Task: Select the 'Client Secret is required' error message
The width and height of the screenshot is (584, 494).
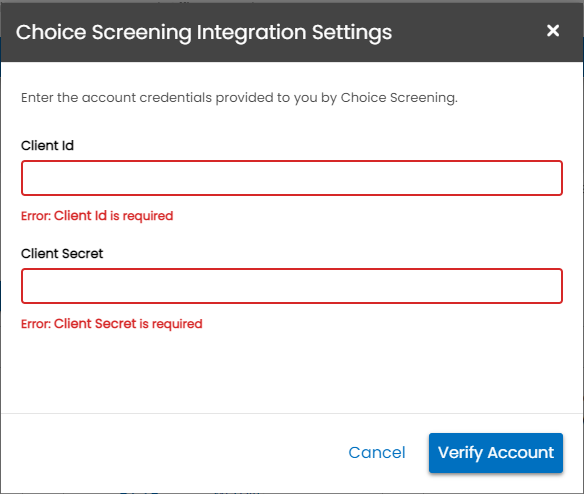Action: [111, 324]
